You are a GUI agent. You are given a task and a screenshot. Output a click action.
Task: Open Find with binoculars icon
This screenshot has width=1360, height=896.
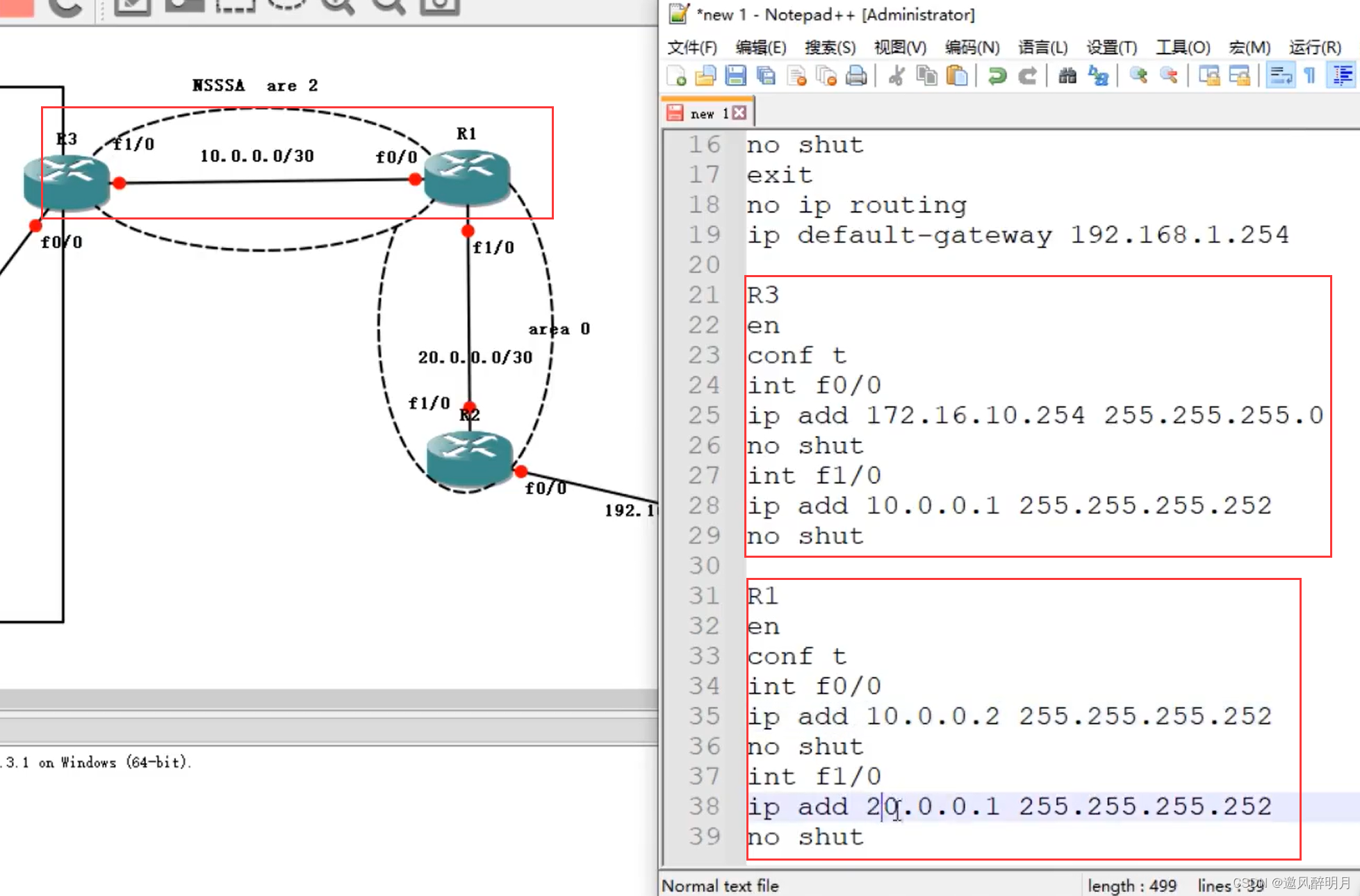pyautogui.click(x=1067, y=75)
